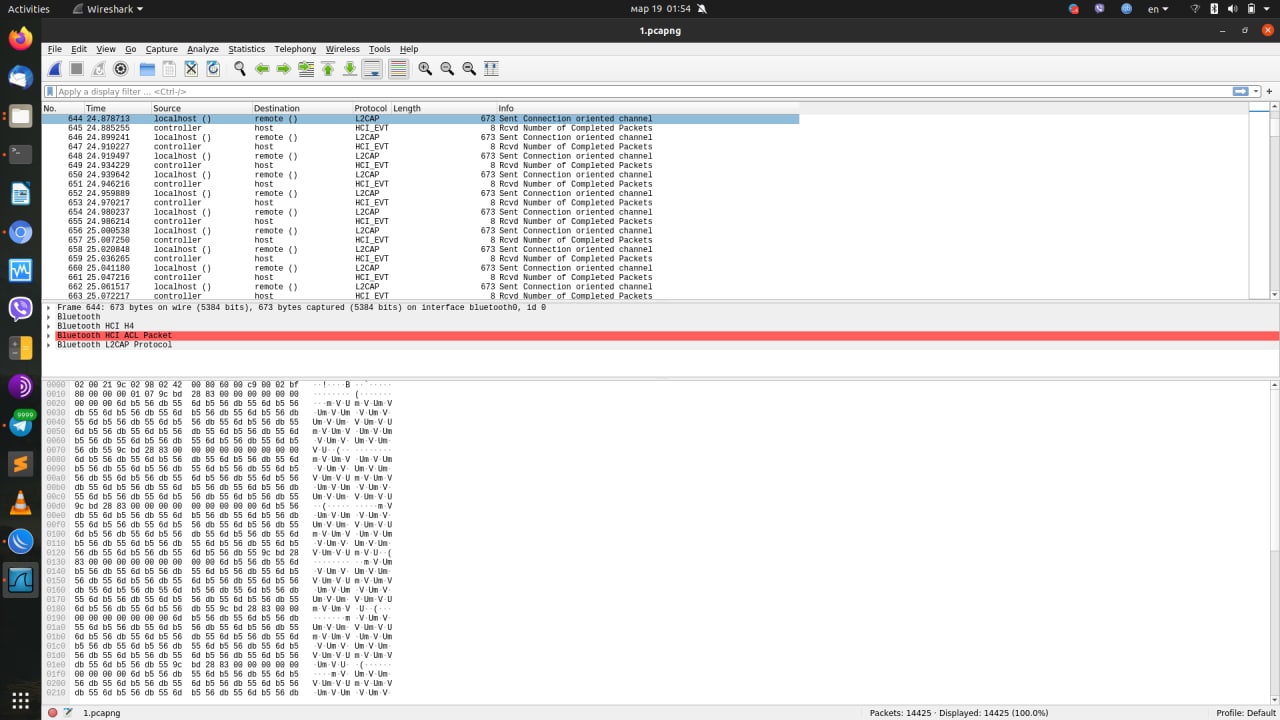1280x720 pixels.
Task: Save this capture file icon
Action: click(x=169, y=69)
